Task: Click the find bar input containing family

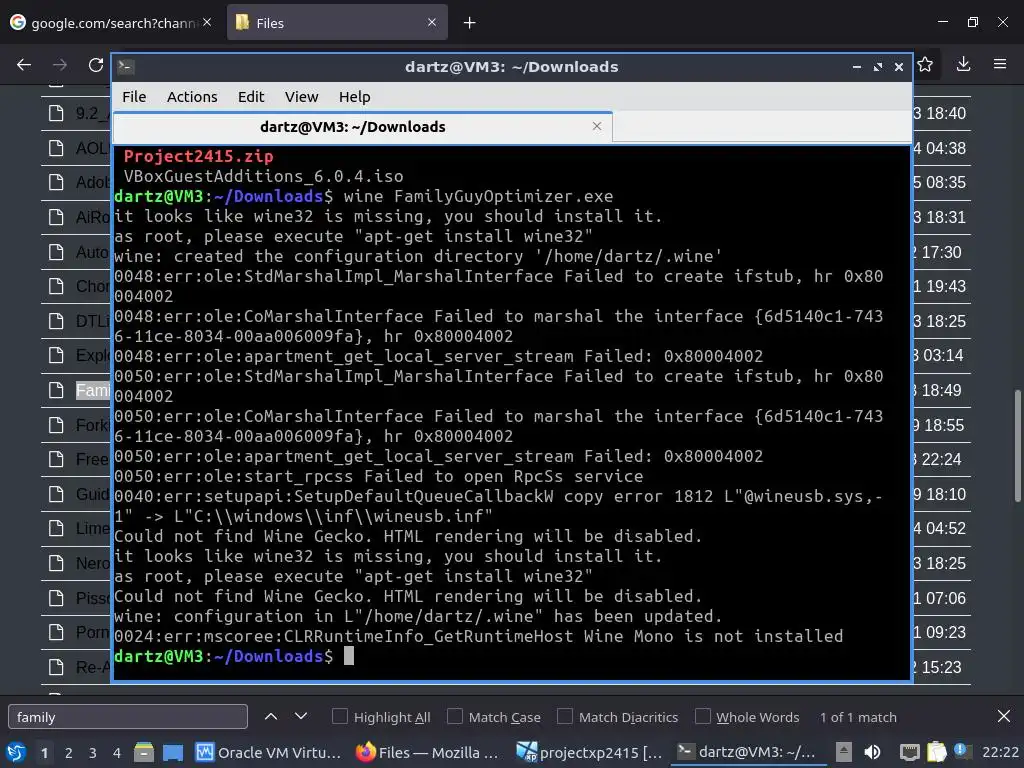Action: pos(128,716)
